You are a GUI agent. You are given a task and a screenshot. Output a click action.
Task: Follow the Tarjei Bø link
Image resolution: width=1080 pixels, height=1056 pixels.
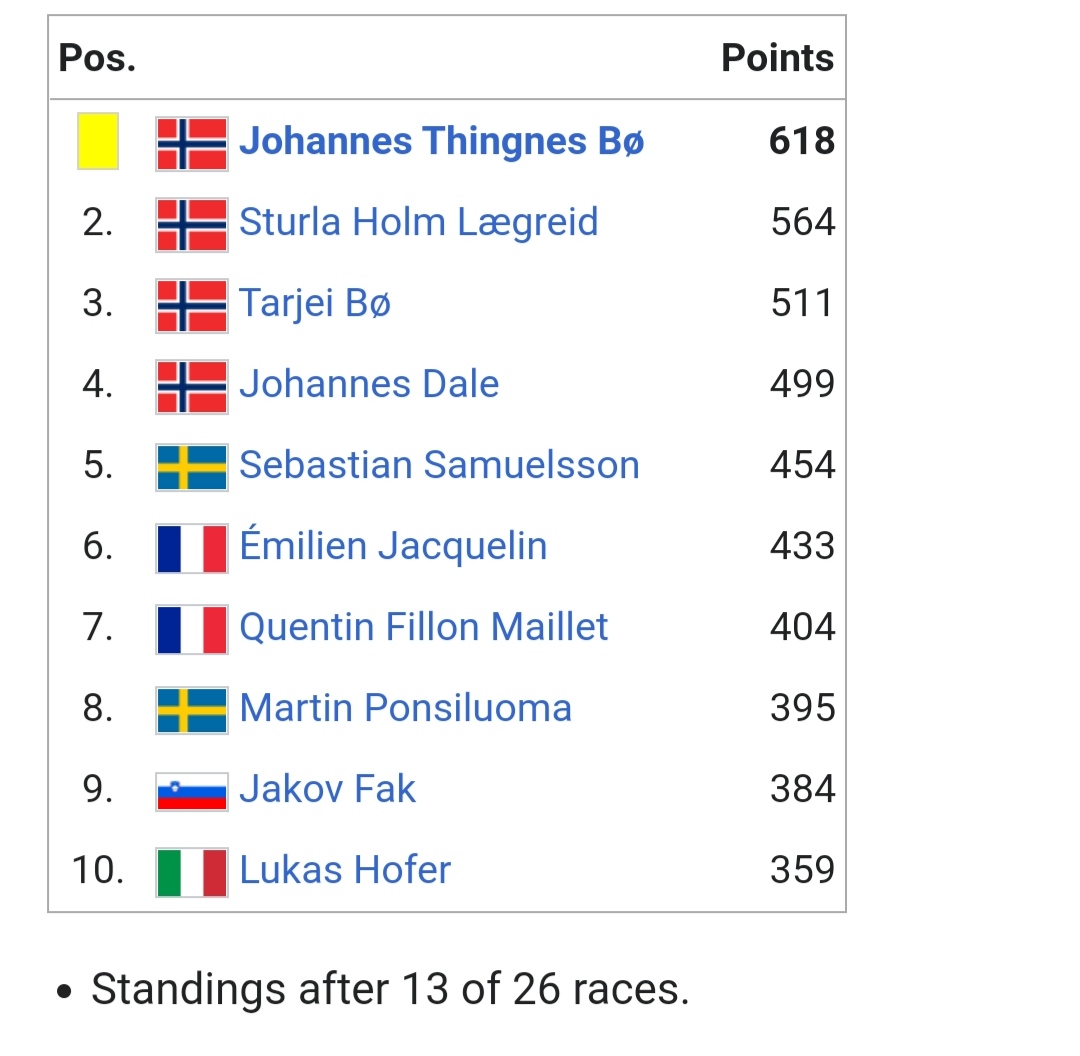314,303
